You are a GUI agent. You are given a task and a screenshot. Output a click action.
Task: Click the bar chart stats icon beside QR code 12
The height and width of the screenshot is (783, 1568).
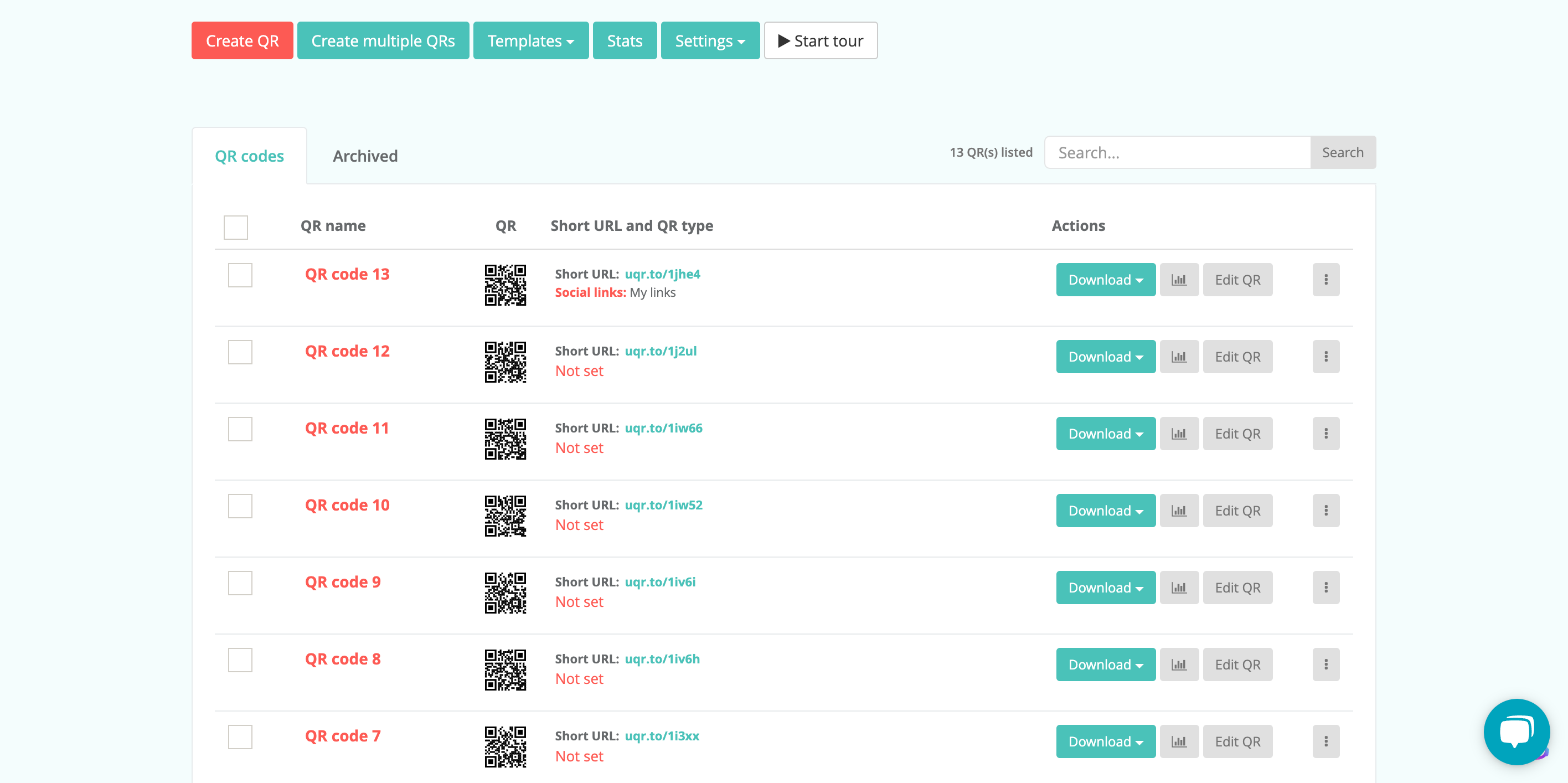(x=1179, y=356)
